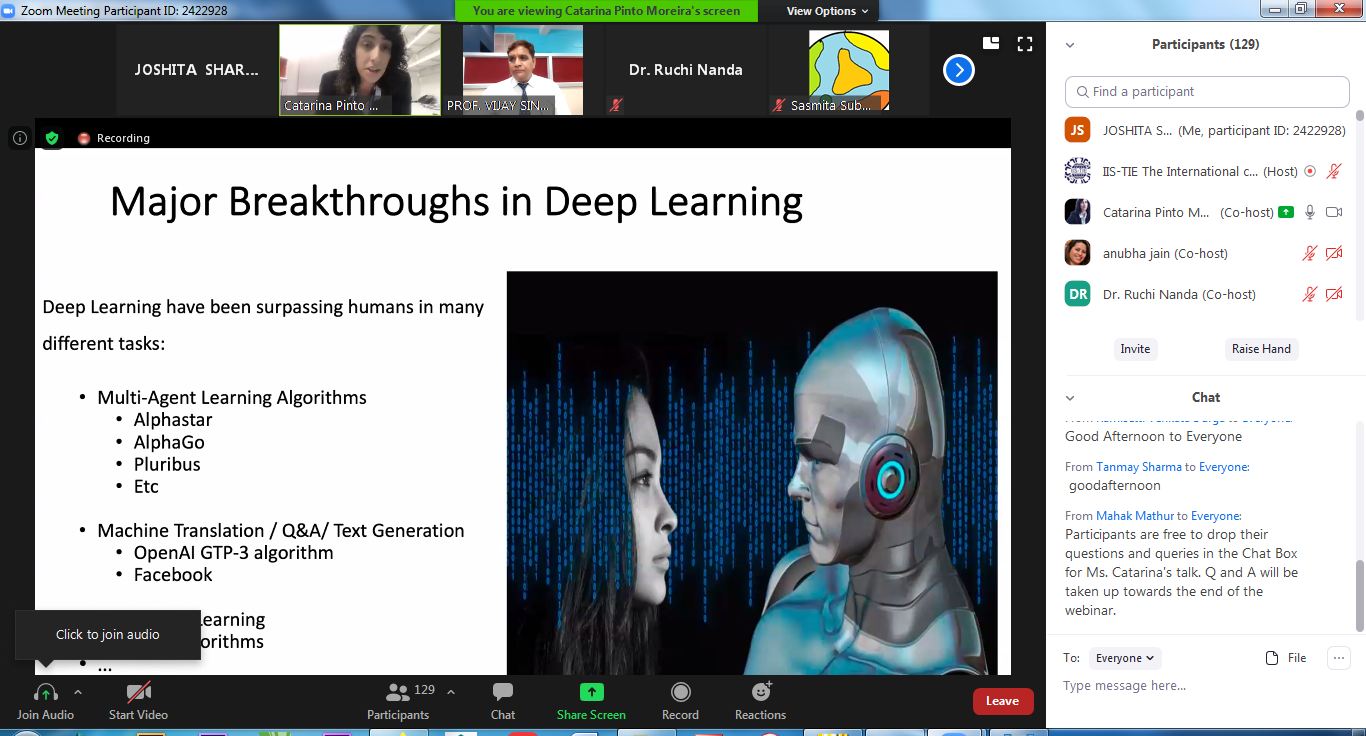Click the Record icon in toolbar
Viewport: 1366px width, 736px height.
pyautogui.click(x=680, y=692)
